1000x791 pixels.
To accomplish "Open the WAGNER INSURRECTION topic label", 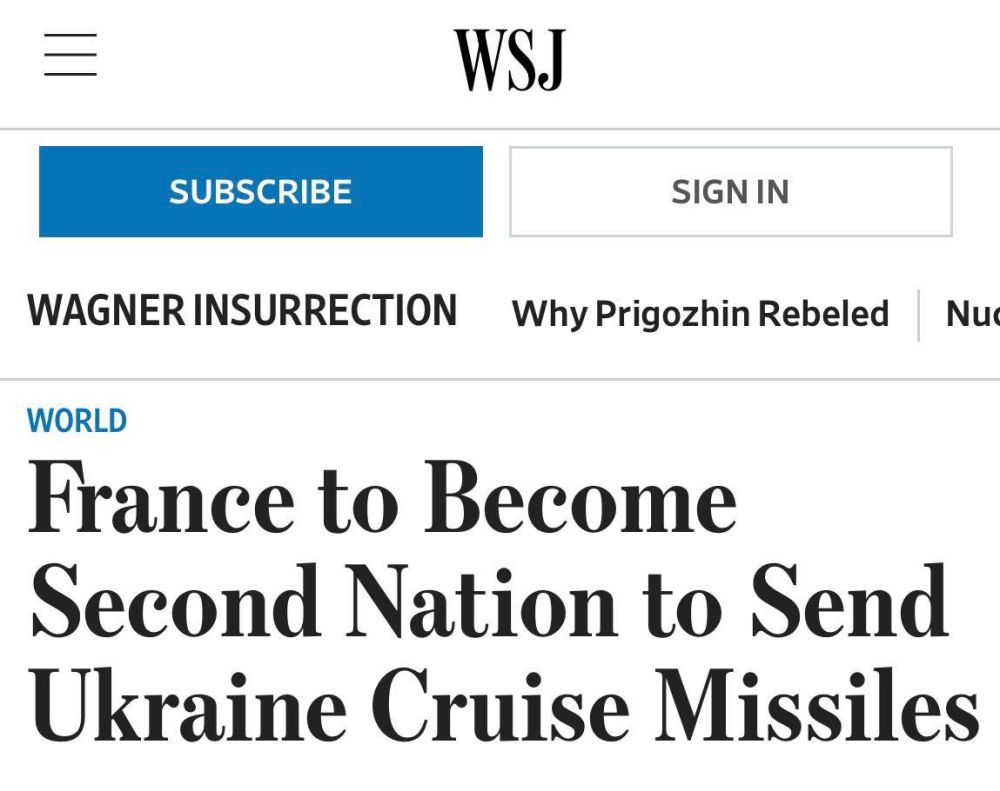I will pos(242,310).
